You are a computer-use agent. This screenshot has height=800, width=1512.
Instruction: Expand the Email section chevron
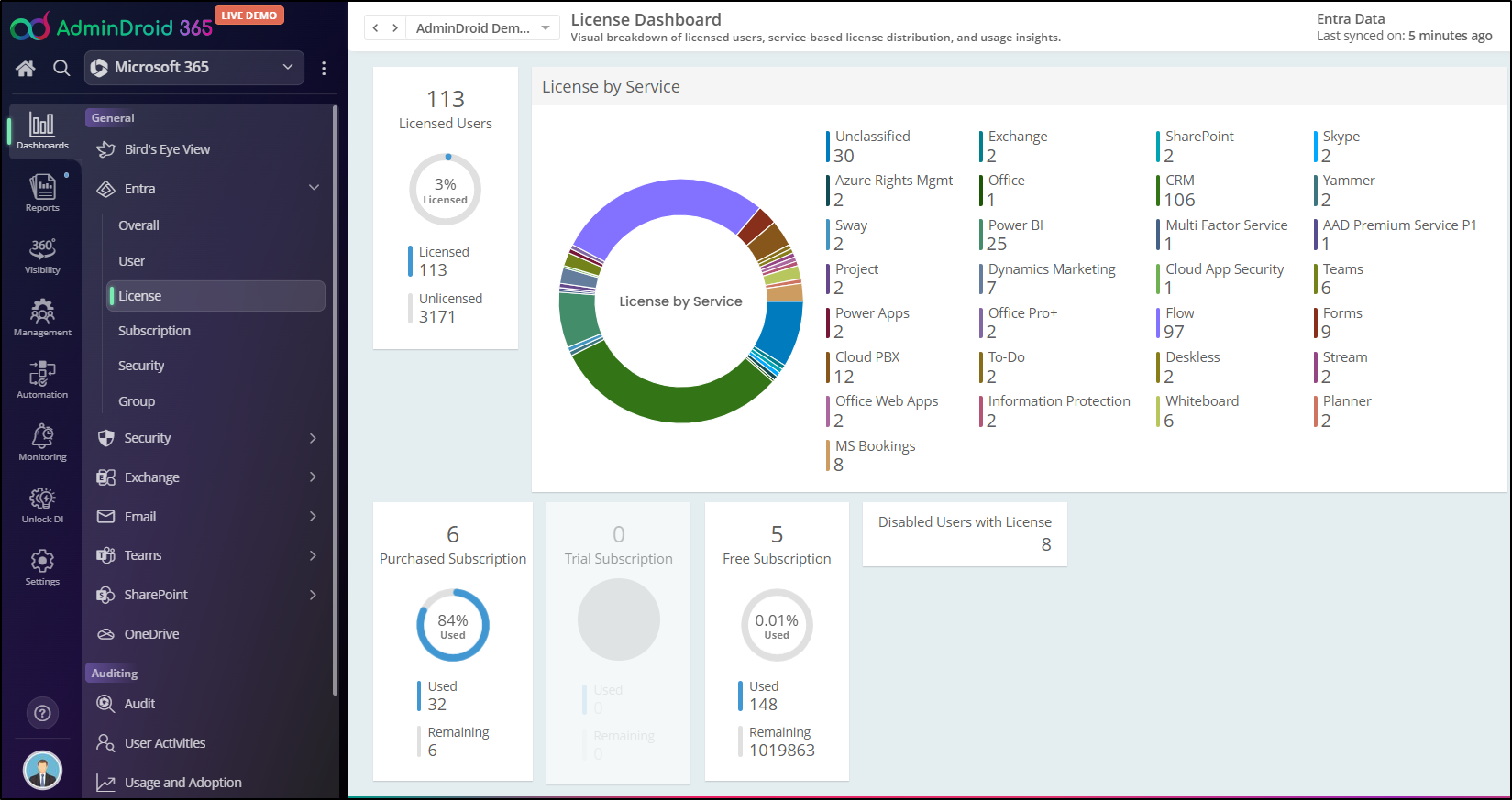(x=313, y=517)
